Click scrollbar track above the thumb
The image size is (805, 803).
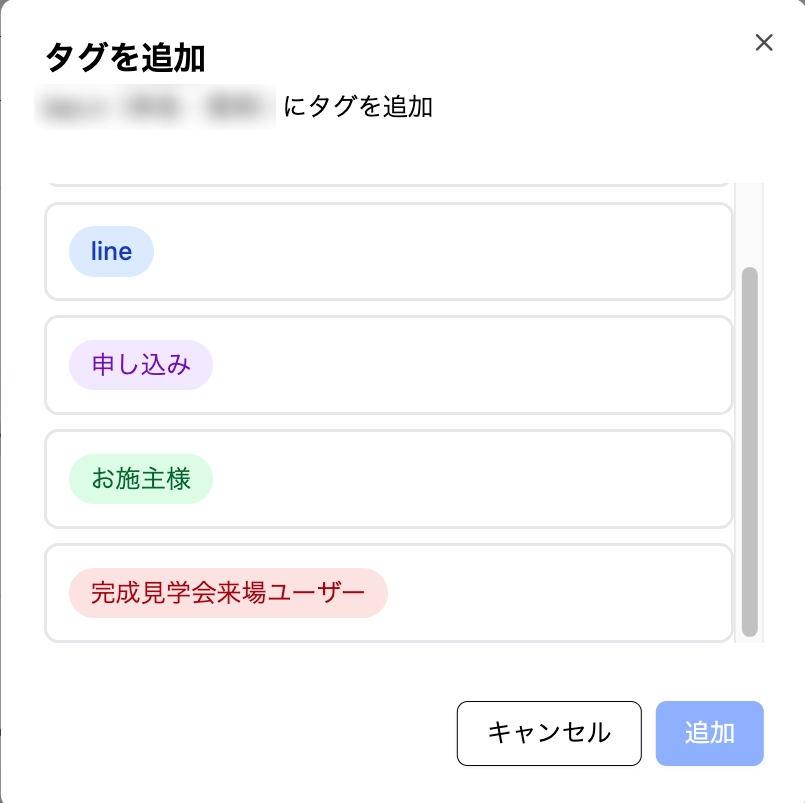[x=749, y=225]
